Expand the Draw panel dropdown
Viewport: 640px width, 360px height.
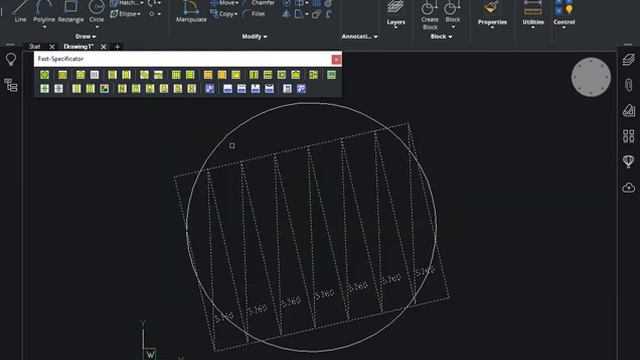pyautogui.click(x=85, y=36)
